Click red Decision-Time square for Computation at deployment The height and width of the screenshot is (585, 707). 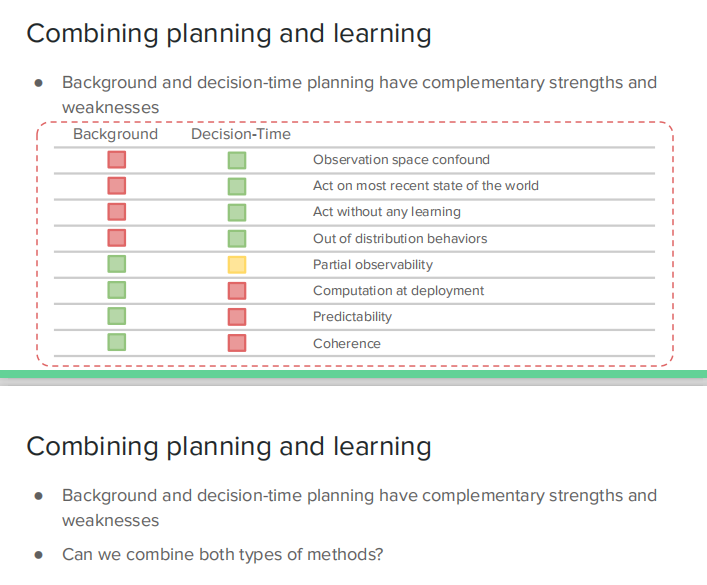pyautogui.click(x=237, y=291)
